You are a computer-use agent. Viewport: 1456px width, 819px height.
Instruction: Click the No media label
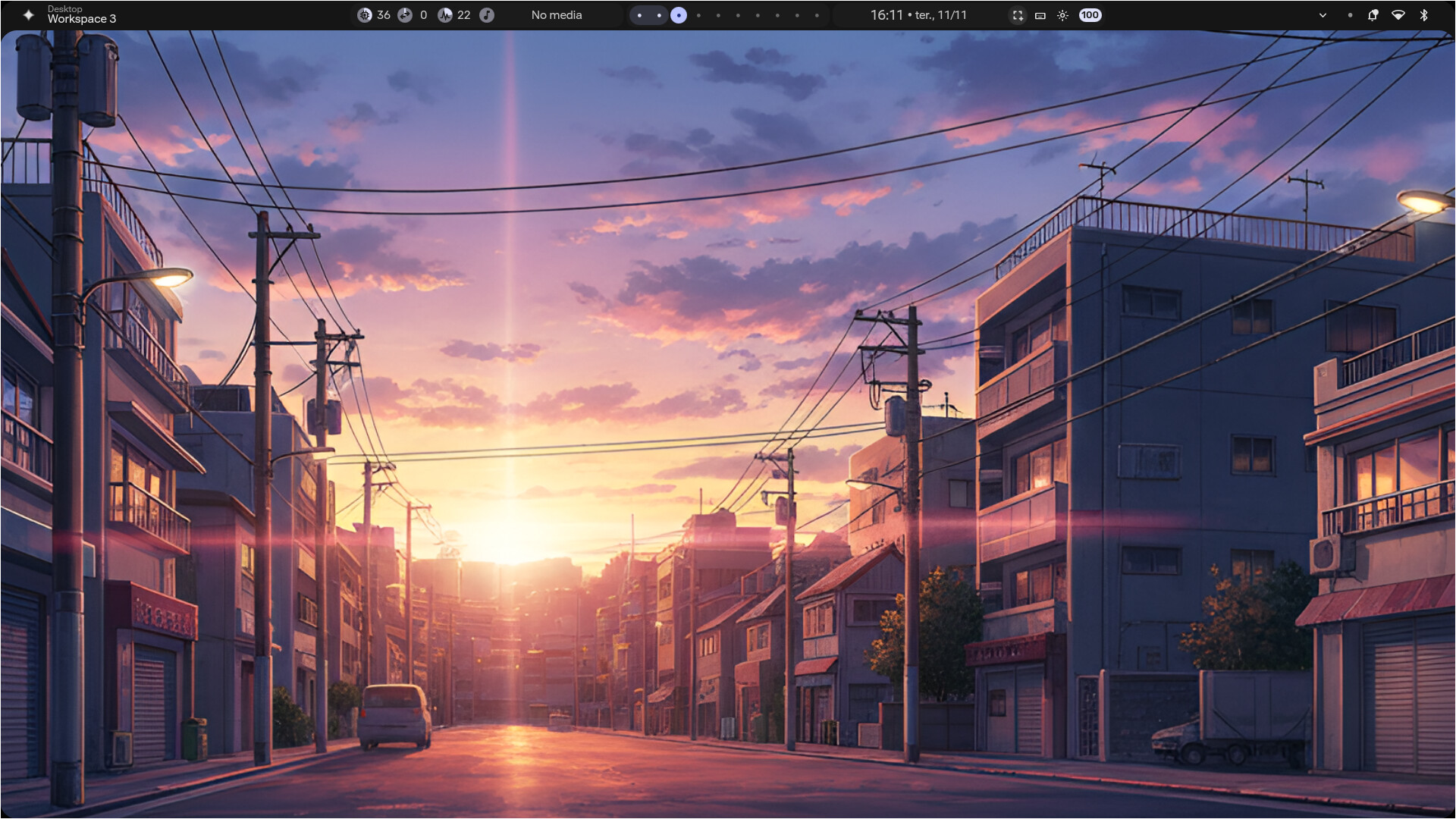pyautogui.click(x=557, y=15)
